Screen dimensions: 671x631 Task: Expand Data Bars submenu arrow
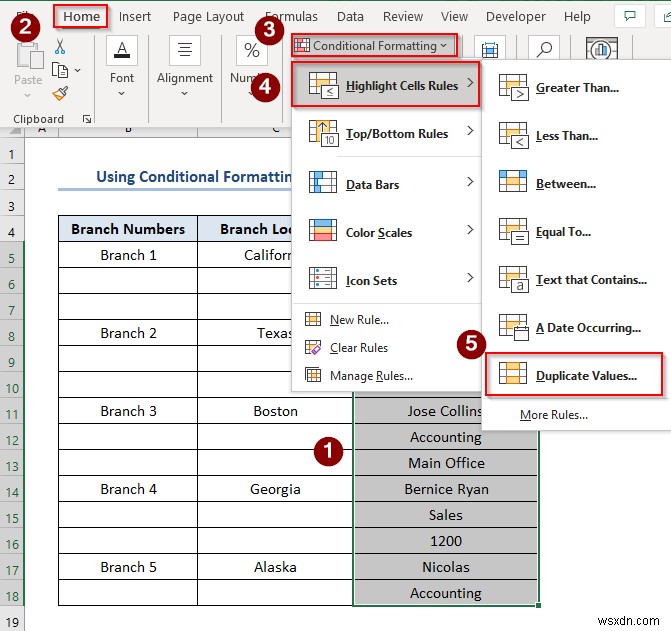point(470,182)
